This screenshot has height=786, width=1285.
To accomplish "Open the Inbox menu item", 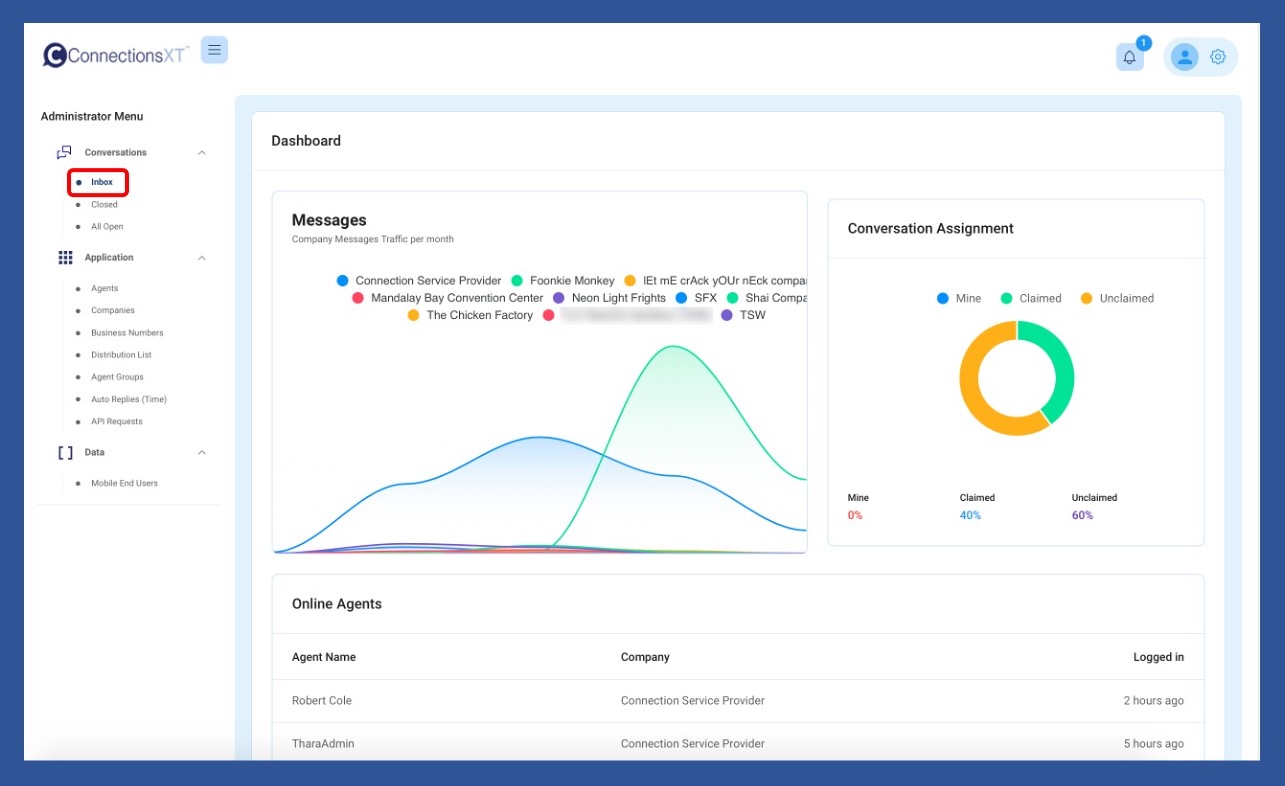I will point(102,182).
